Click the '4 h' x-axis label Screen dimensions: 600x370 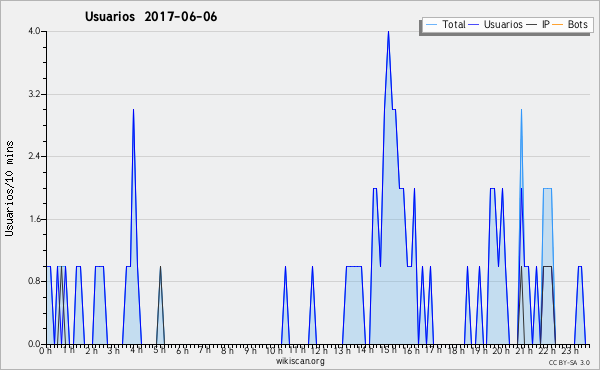137,350
